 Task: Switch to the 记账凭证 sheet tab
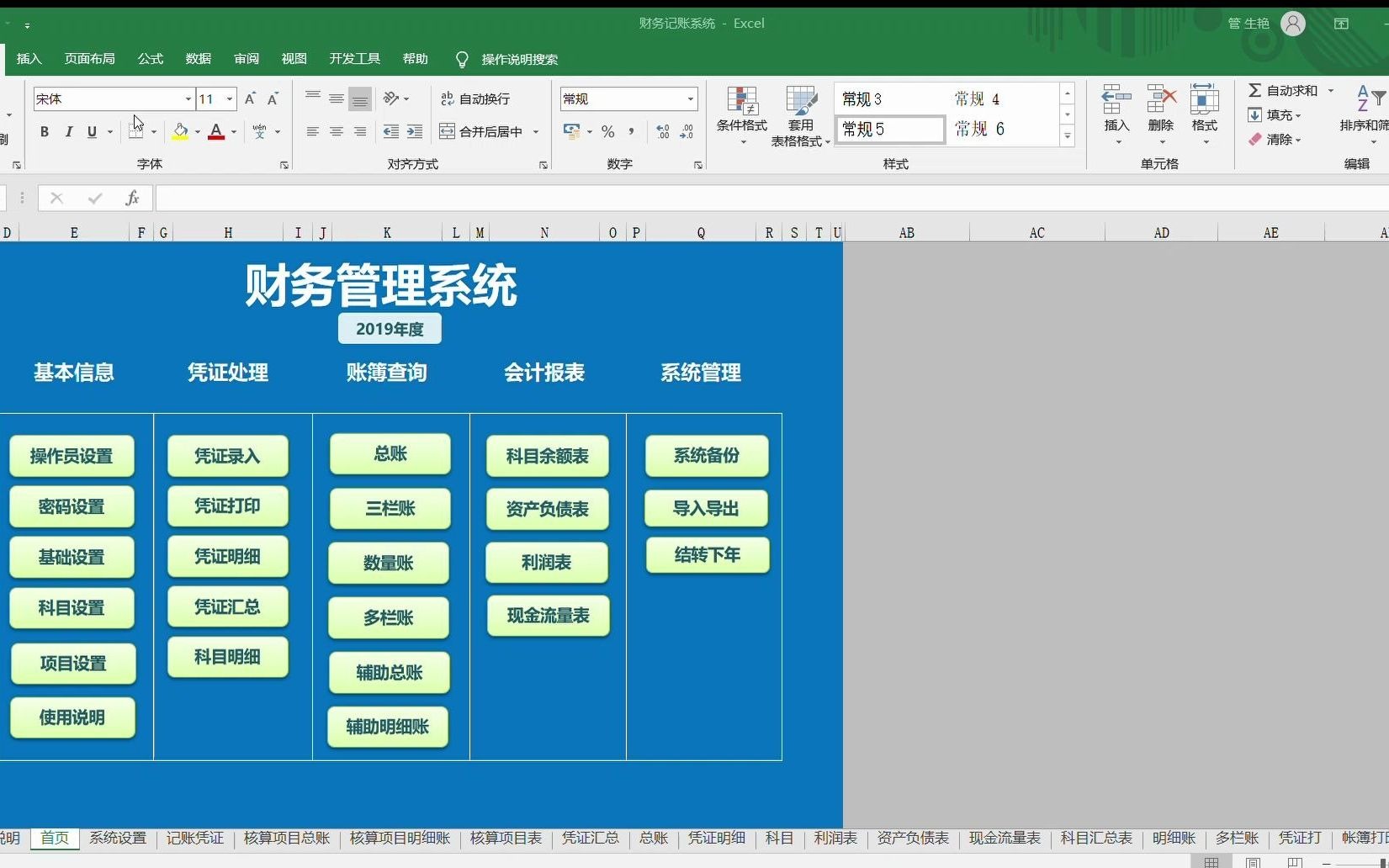point(195,838)
